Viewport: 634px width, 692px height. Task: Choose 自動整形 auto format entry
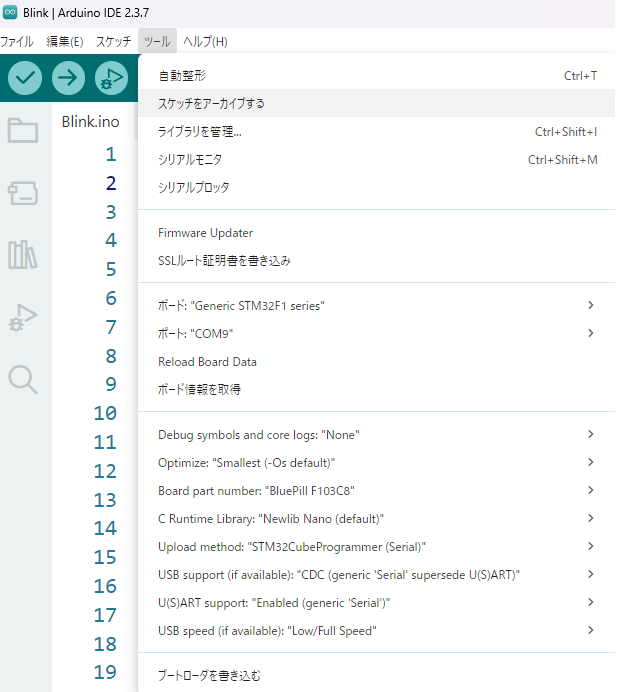coord(182,75)
